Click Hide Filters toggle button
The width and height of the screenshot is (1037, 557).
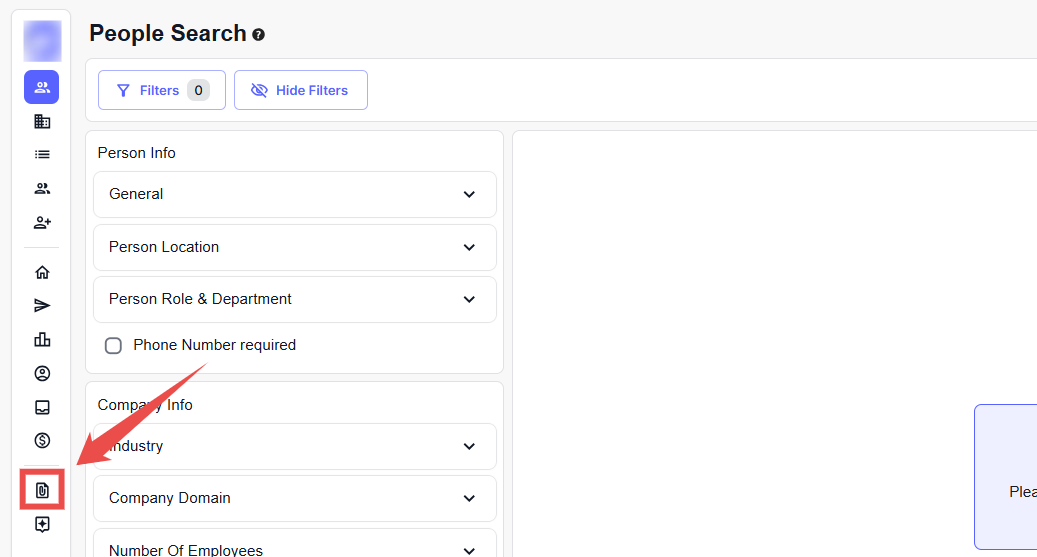coord(300,90)
